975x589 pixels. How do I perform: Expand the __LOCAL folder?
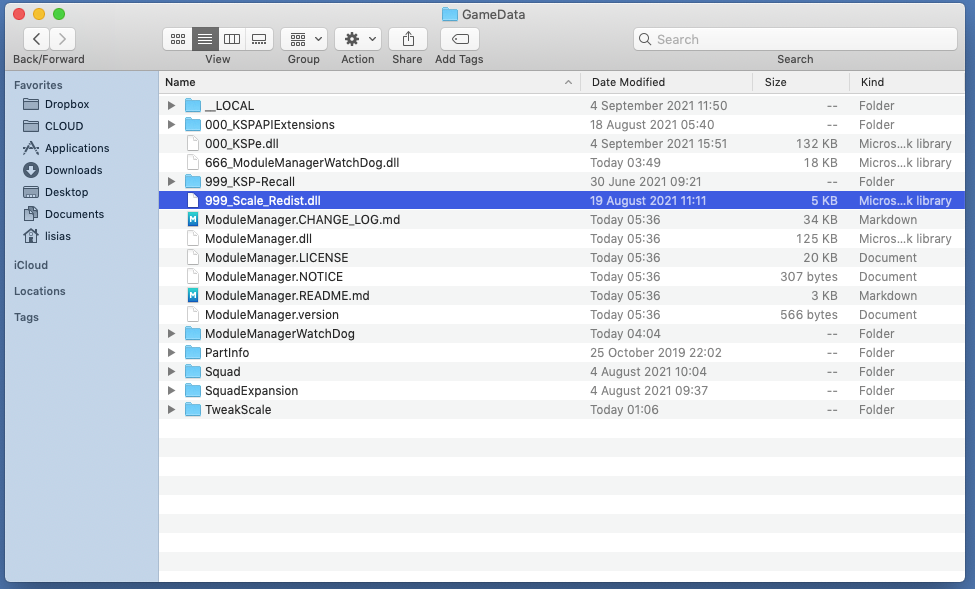(171, 106)
